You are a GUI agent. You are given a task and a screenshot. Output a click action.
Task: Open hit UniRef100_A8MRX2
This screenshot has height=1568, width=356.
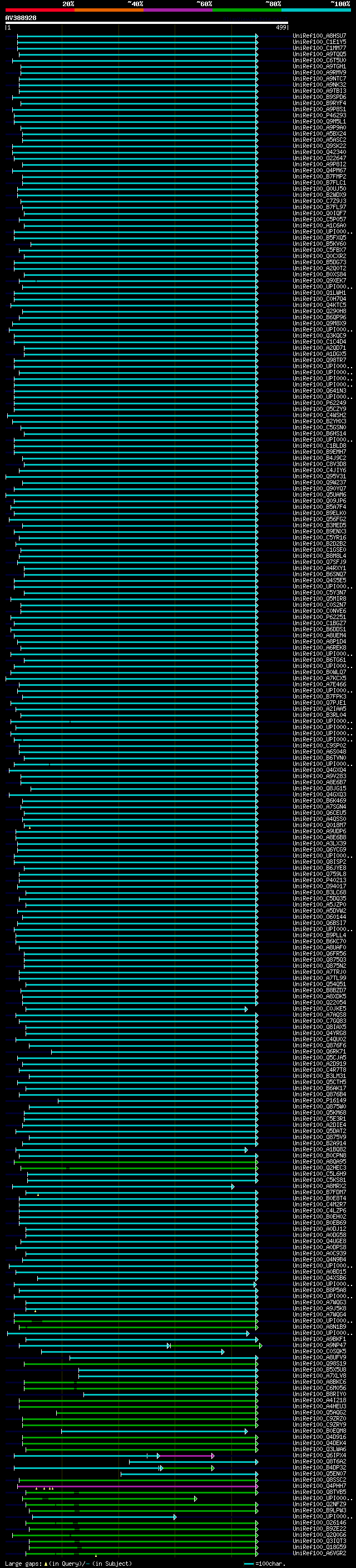[x=319, y=1186]
